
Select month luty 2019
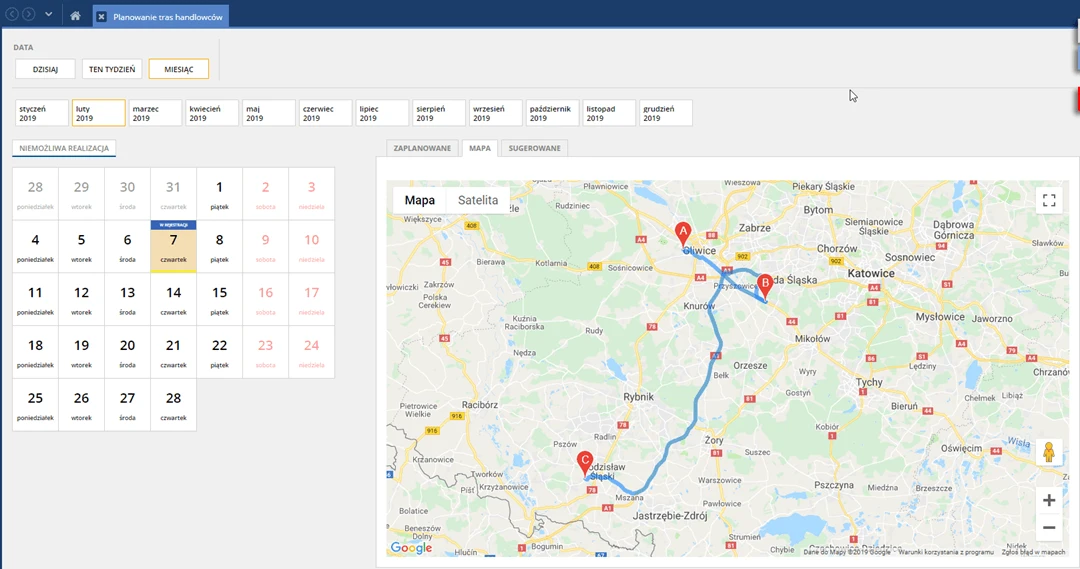(x=98, y=113)
